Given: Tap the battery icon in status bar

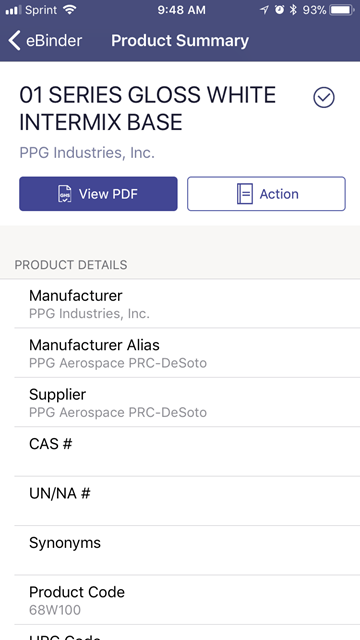Looking at the screenshot, I should 342,10.
